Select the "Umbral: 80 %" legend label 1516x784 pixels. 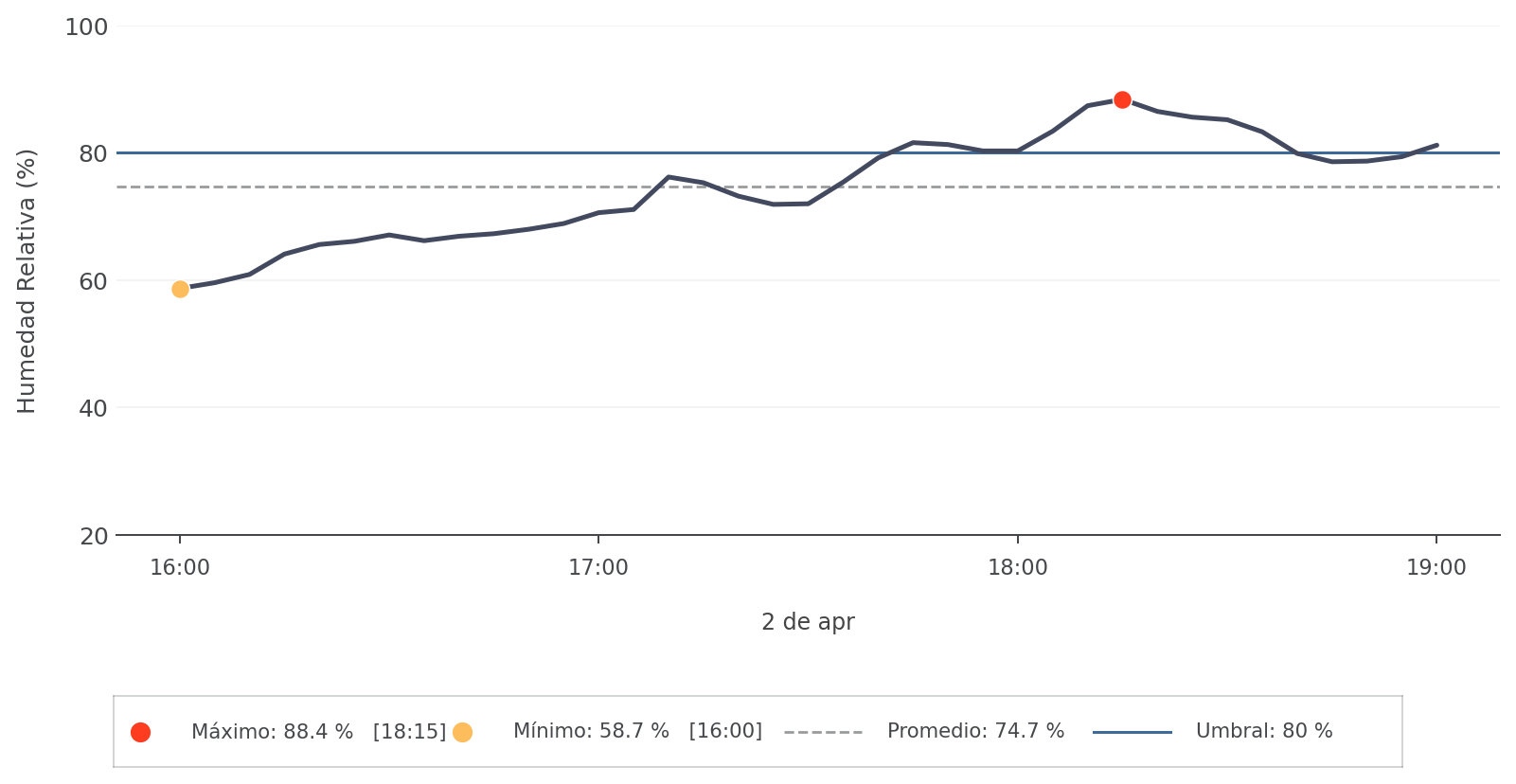(1264, 732)
